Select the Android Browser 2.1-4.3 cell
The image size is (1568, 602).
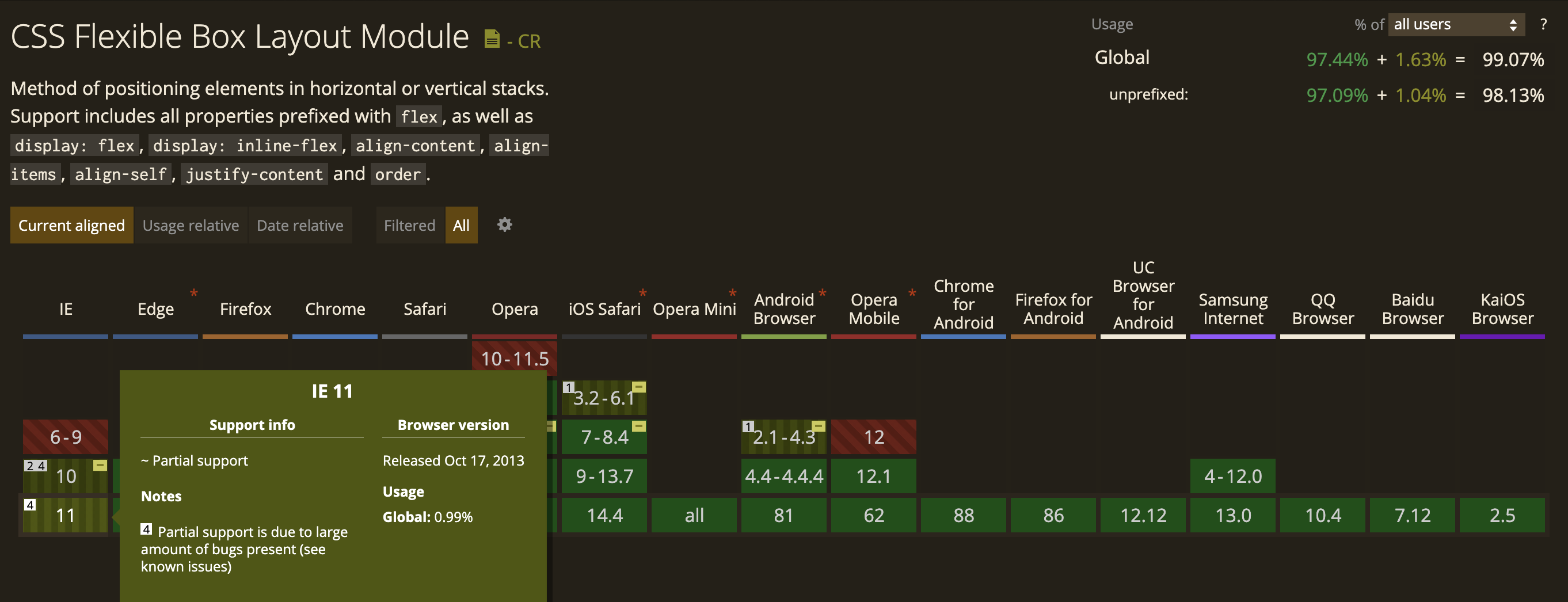pyautogui.click(x=784, y=437)
